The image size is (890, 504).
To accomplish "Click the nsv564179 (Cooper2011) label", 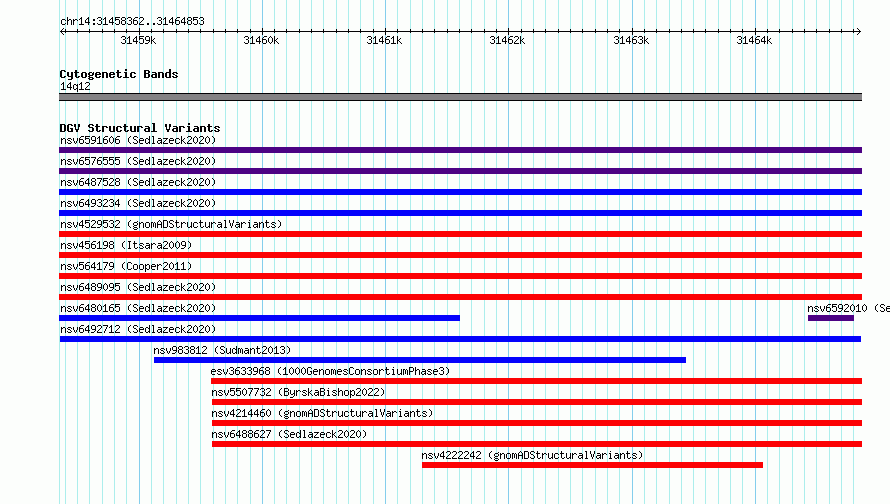I will tap(126, 266).
